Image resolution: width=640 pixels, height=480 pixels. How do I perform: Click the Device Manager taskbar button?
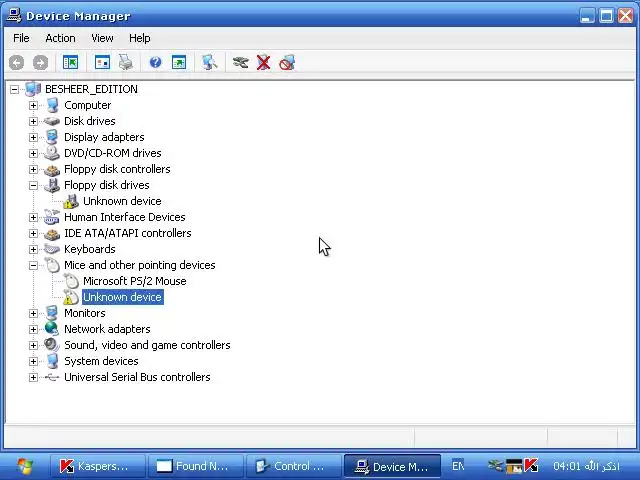392,466
